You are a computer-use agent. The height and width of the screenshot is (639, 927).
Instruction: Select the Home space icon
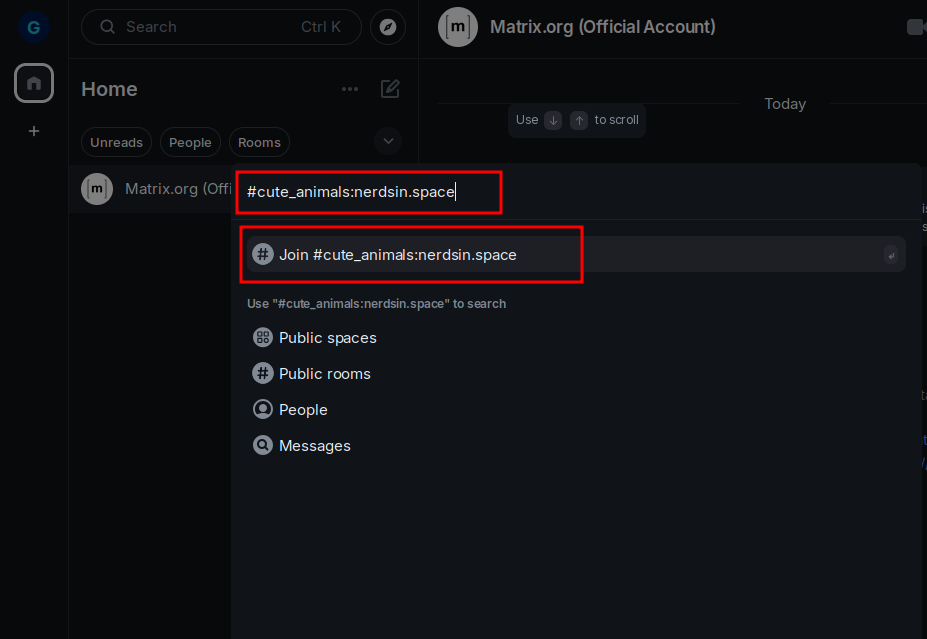(x=33, y=83)
